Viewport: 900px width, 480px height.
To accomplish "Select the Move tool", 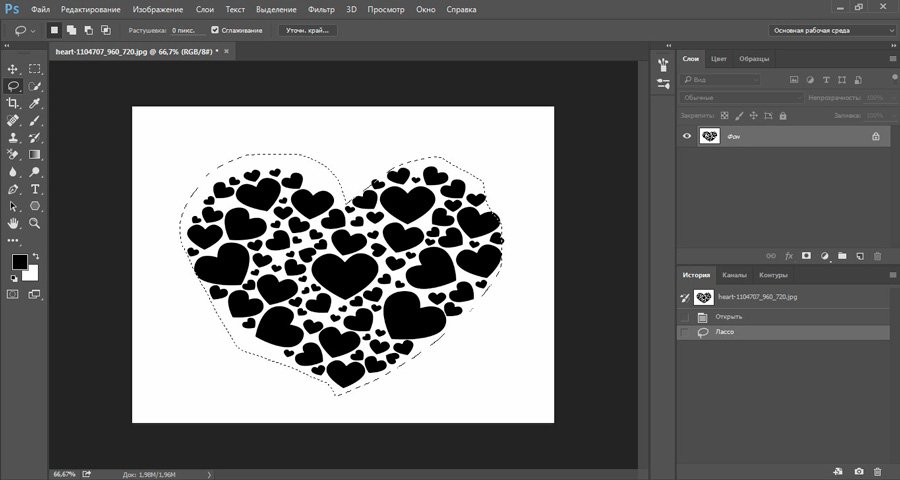I will tap(14, 69).
